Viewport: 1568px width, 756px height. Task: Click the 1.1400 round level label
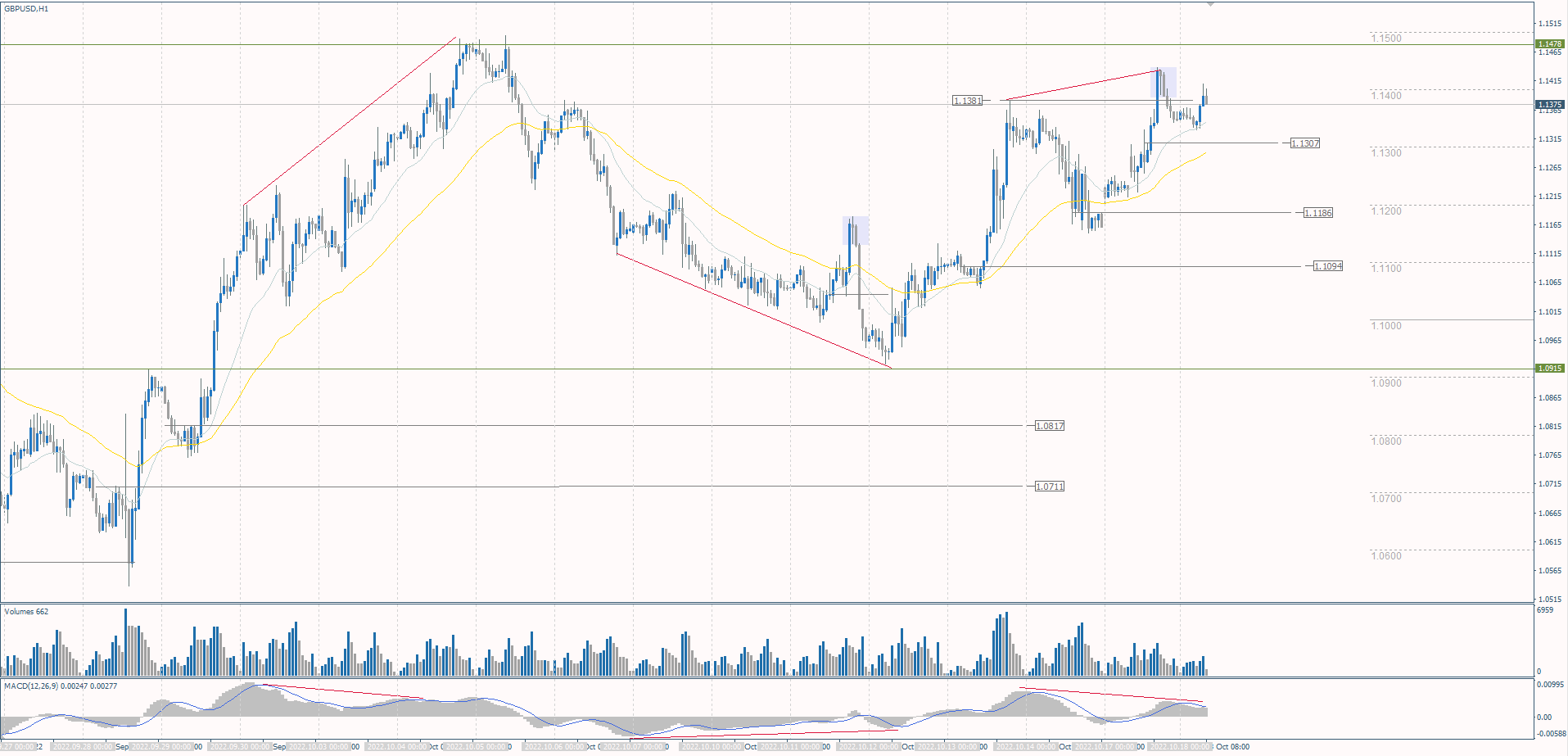[1386, 96]
